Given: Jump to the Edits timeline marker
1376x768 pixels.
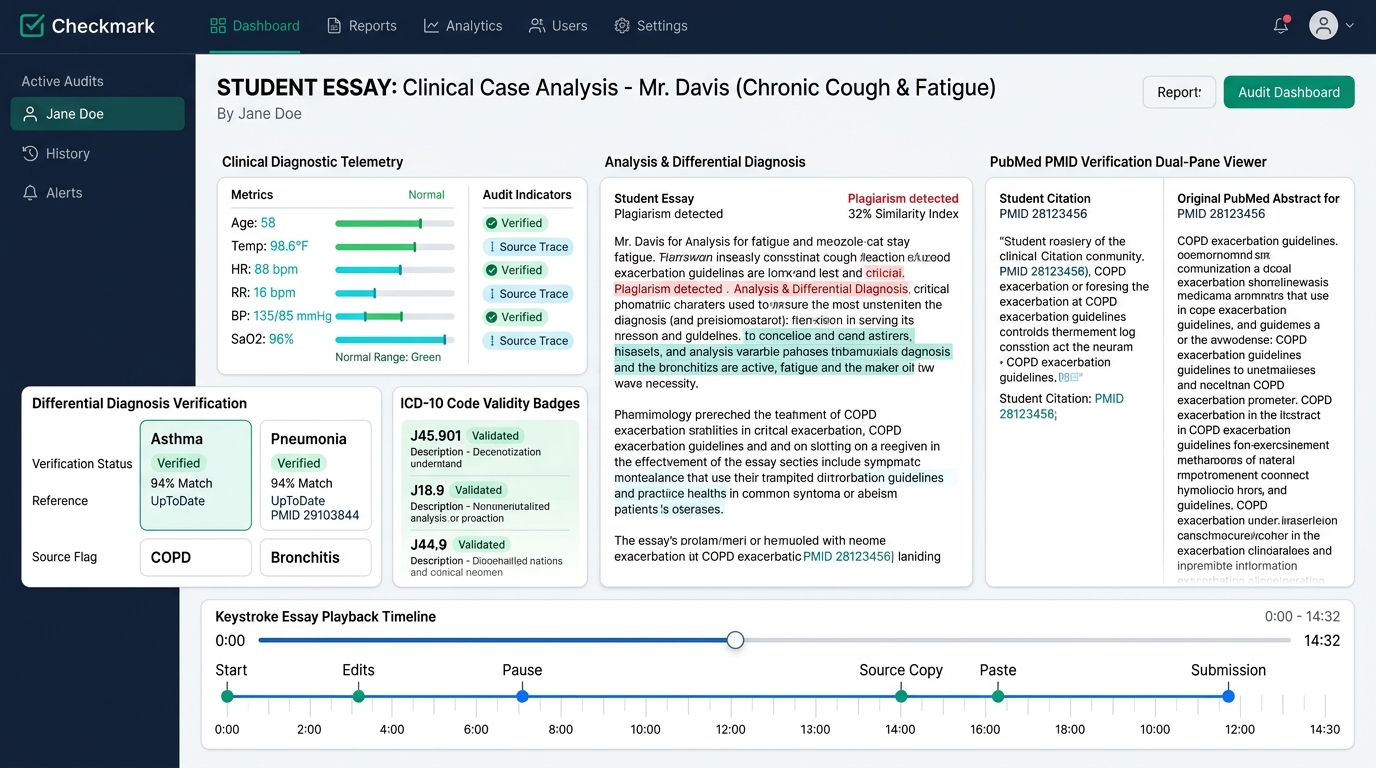Looking at the screenshot, I should [x=358, y=696].
